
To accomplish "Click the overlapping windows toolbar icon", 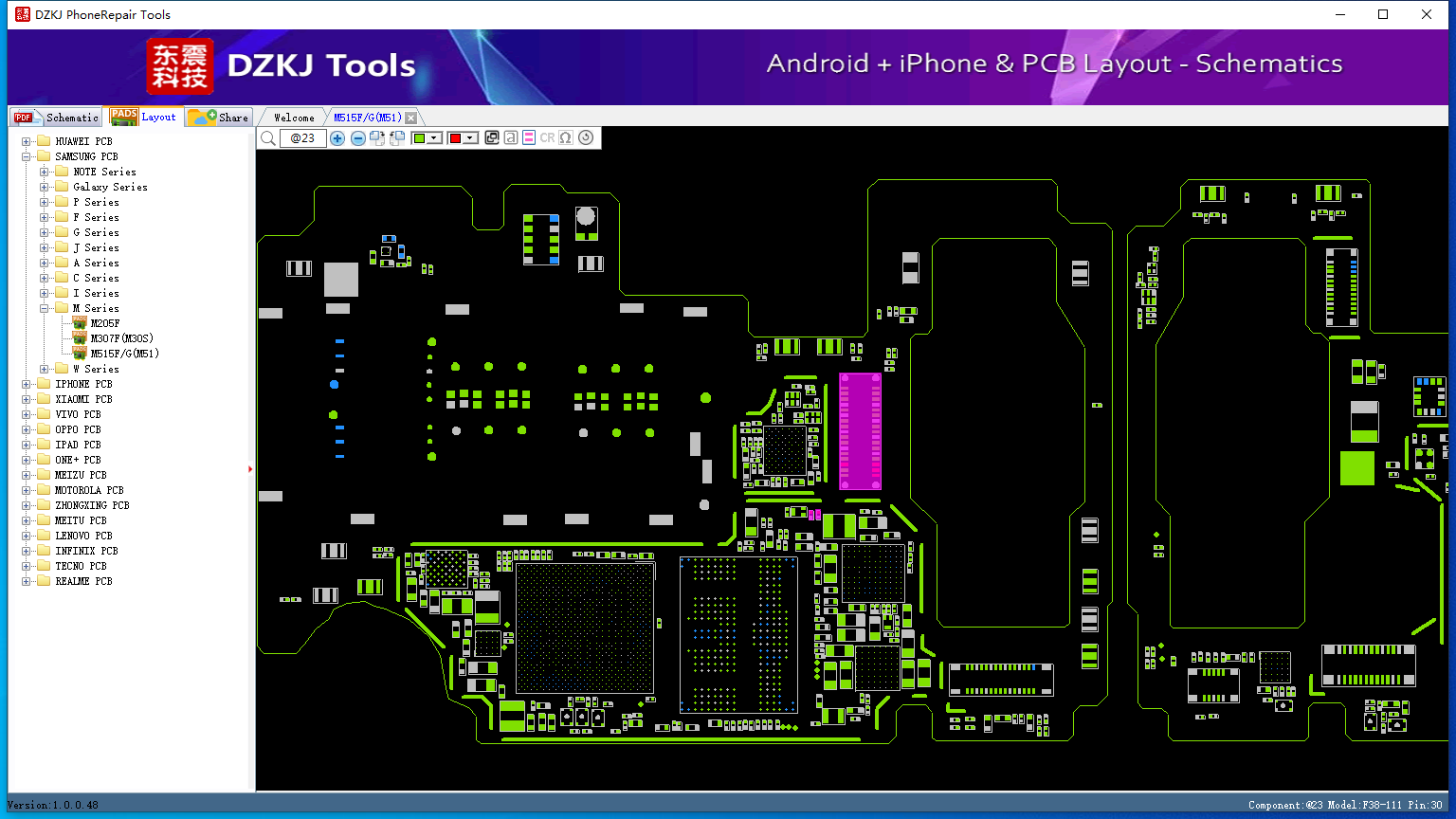I will point(492,138).
